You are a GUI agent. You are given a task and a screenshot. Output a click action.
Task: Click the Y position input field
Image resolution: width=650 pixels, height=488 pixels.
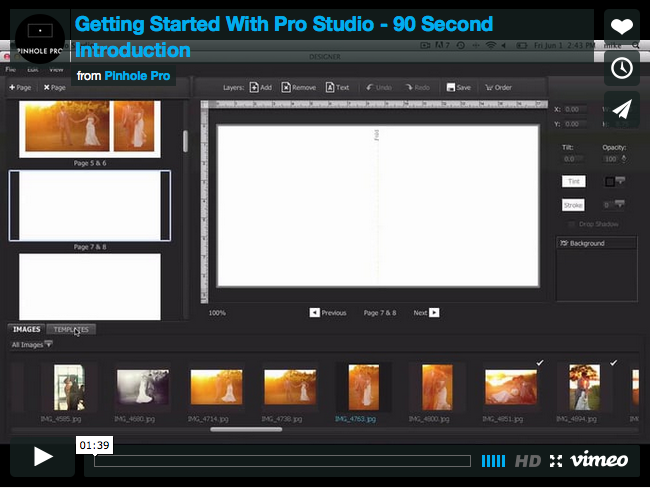(575, 124)
